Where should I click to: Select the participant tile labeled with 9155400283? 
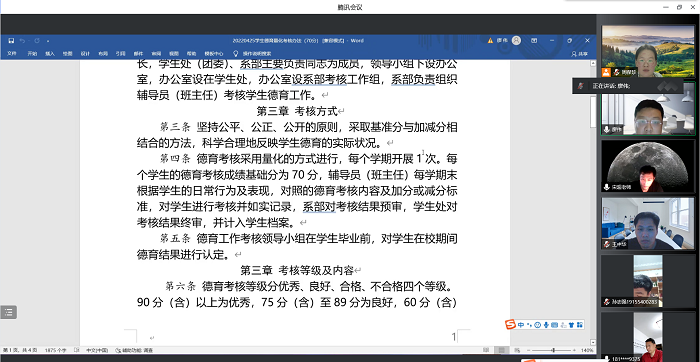[x=648, y=281]
